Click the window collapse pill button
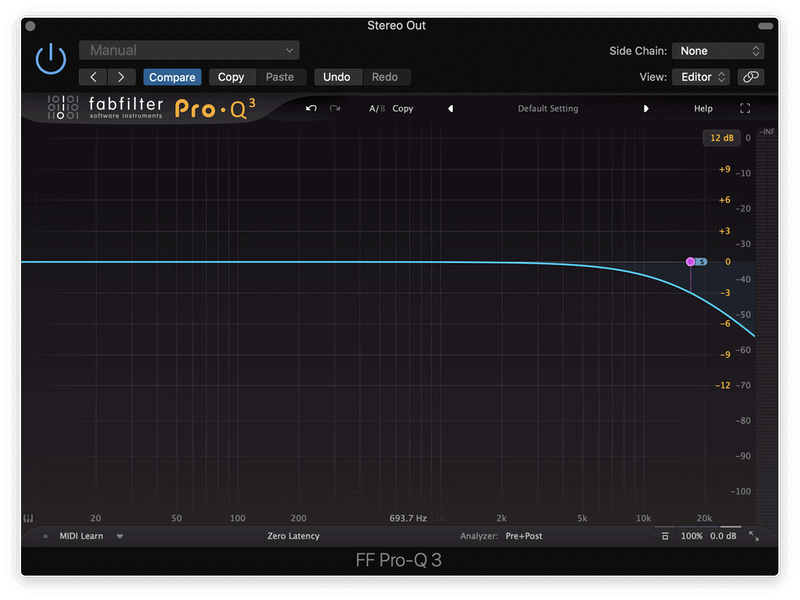Image resolution: width=800 pixels, height=600 pixels. (x=765, y=26)
